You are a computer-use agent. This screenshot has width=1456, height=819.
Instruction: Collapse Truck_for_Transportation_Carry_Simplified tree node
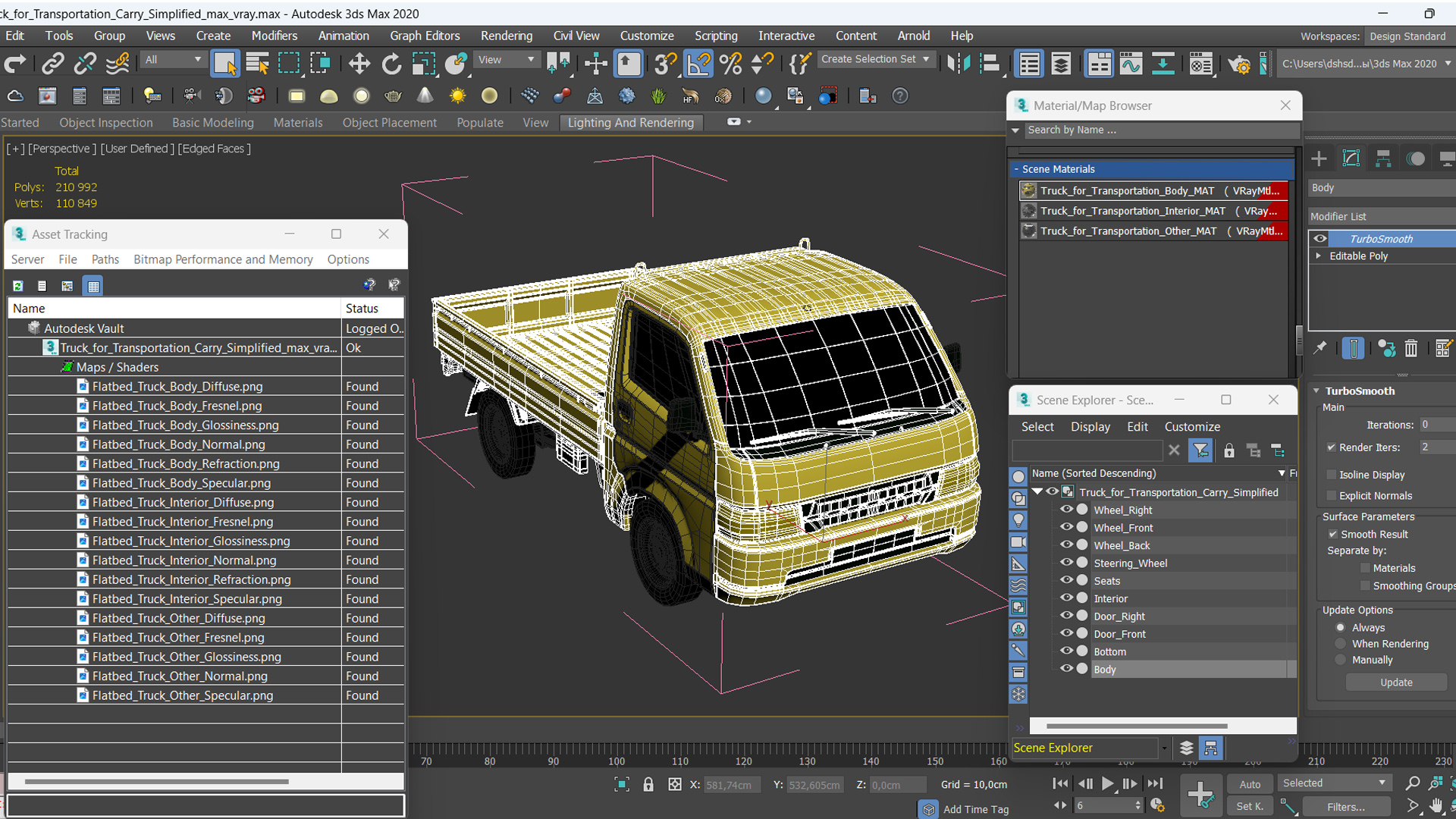point(1037,492)
